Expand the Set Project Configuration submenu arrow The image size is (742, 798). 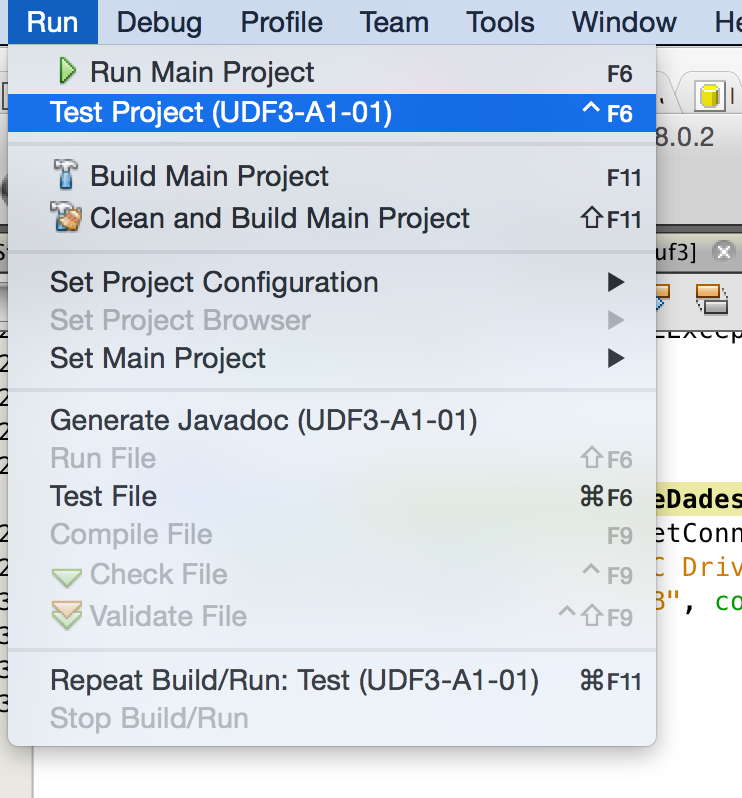tap(616, 282)
